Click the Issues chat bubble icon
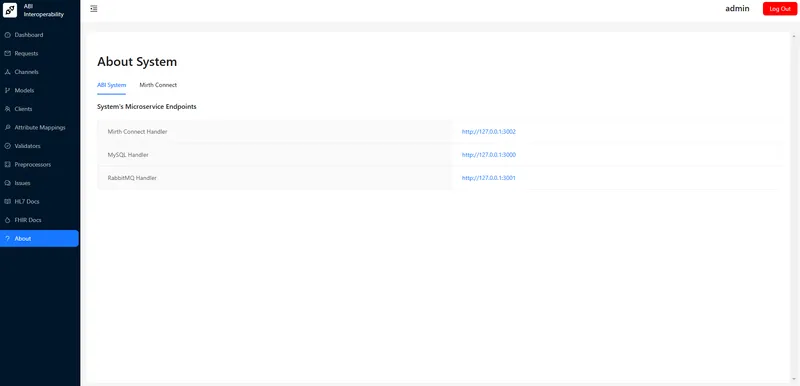This screenshot has width=800, height=386. click(8, 183)
